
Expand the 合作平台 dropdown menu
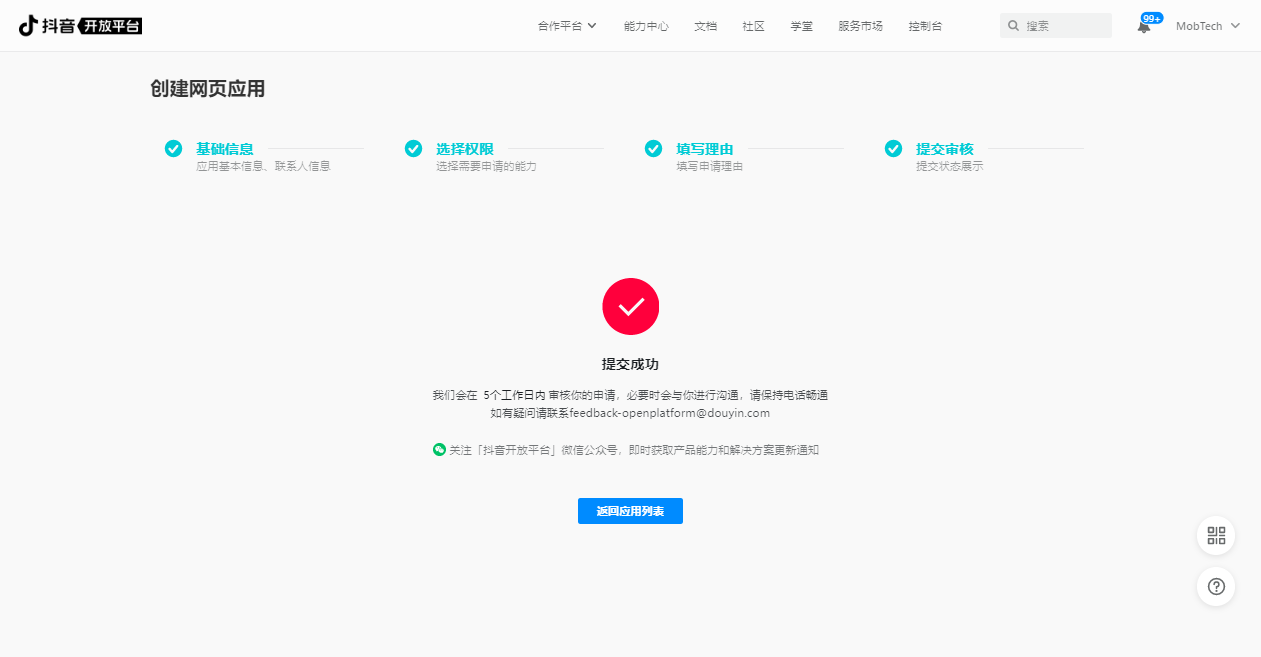[567, 26]
